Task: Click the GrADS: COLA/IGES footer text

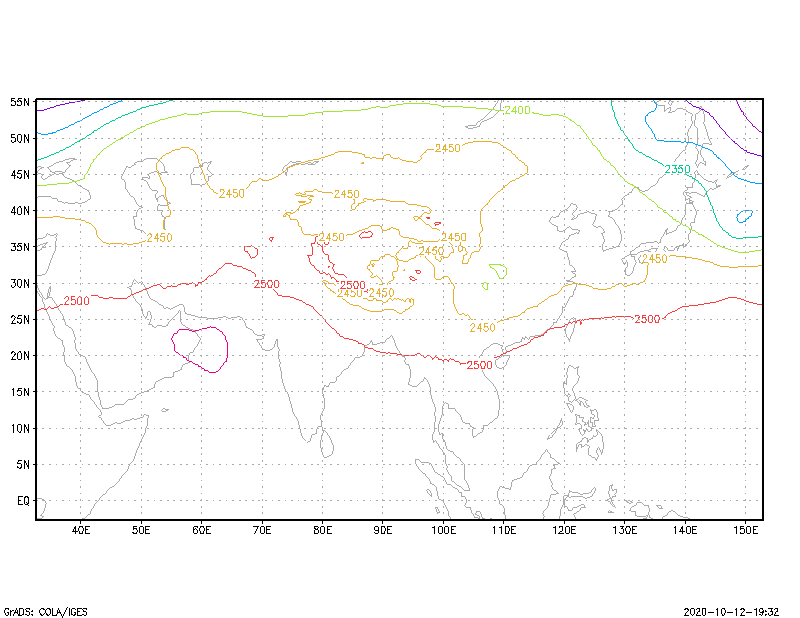Action: coord(45,612)
